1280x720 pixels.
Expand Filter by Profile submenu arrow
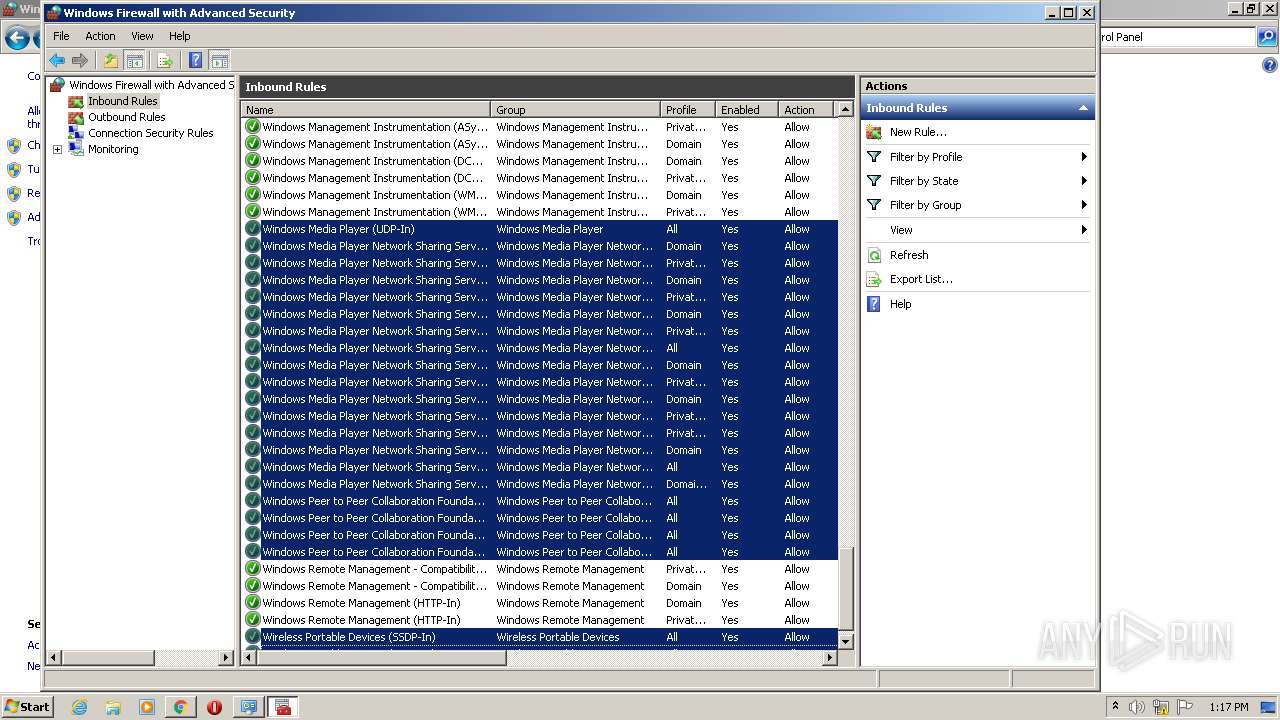[1084, 157]
